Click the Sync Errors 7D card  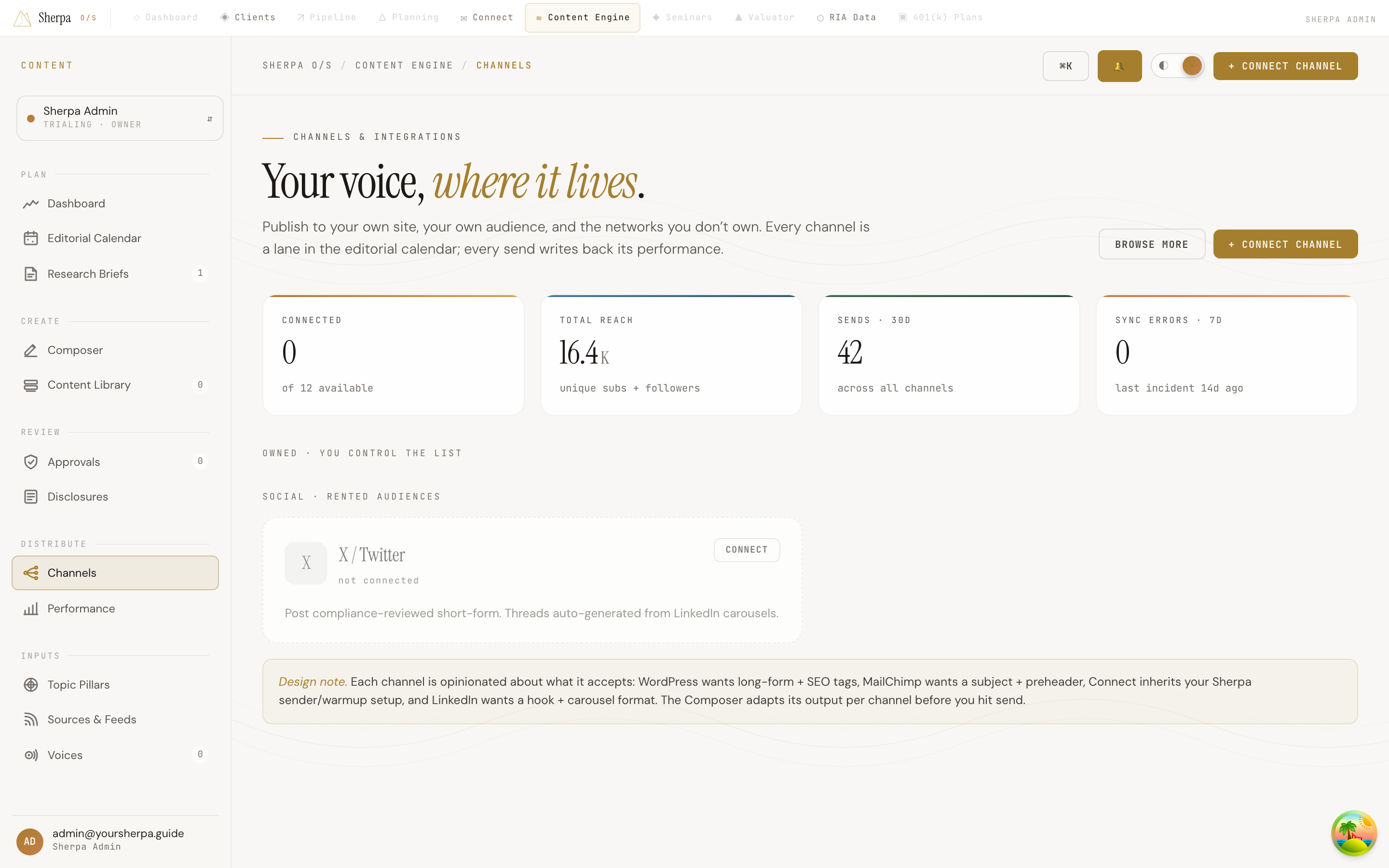coord(1226,355)
